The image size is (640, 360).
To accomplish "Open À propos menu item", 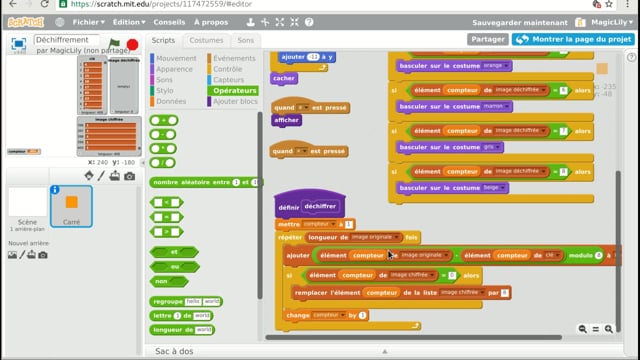I will click(211, 22).
